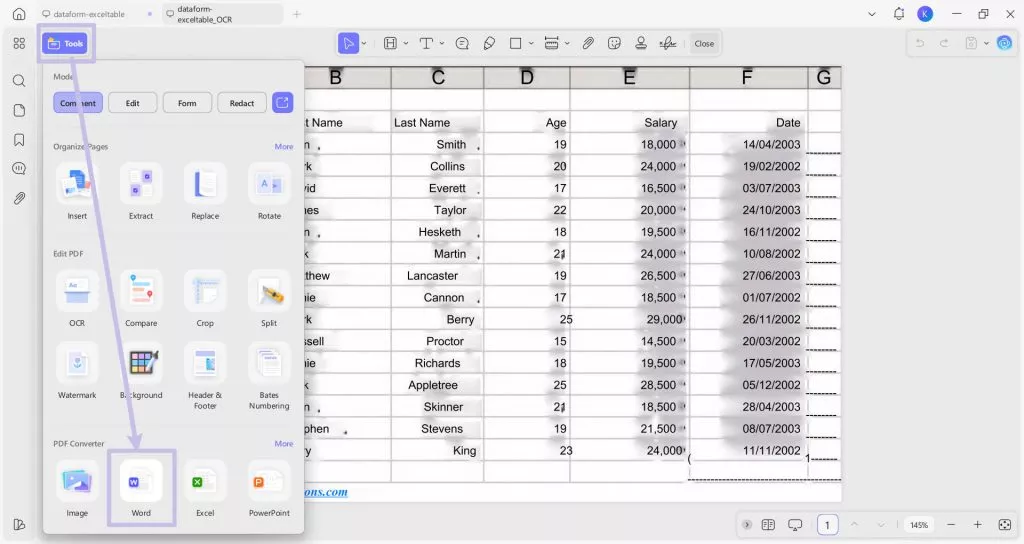Expand the Text tool dropdown arrow
The image size is (1024, 544).
coord(442,44)
